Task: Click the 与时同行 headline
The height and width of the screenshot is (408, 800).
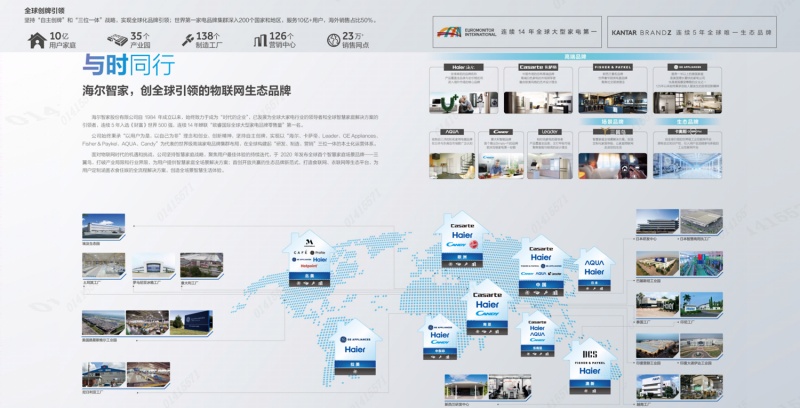Action: click(x=129, y=65)
